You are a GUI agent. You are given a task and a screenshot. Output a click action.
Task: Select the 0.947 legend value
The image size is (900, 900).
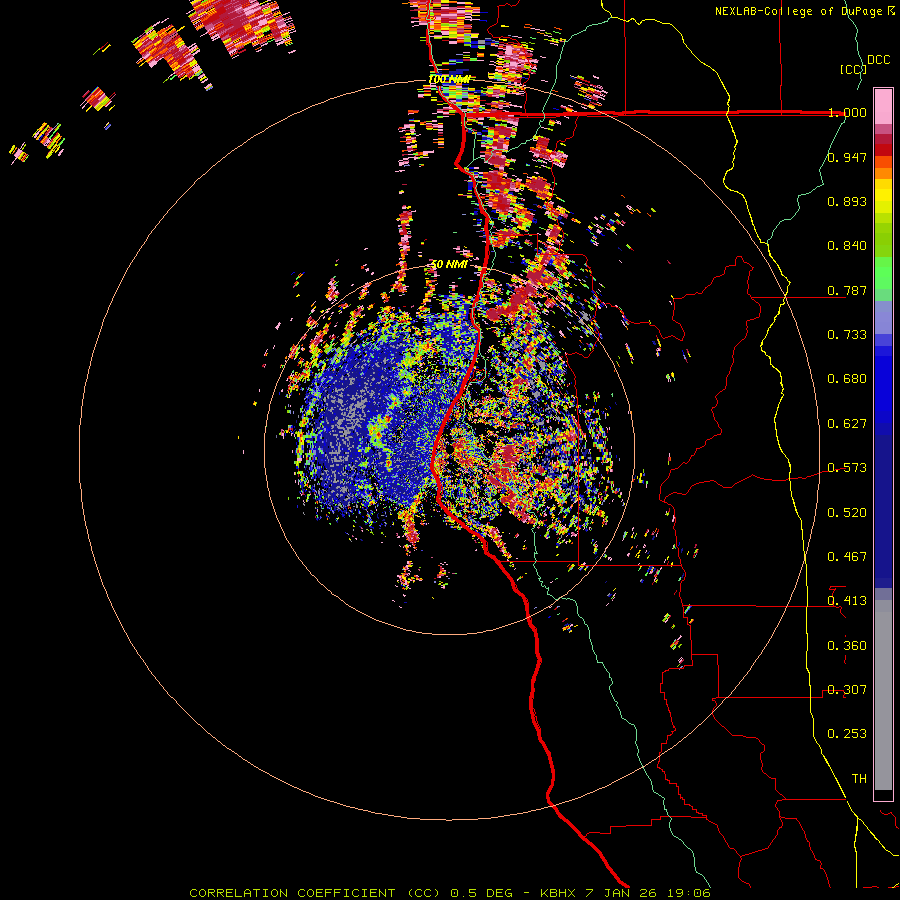pos(847,157)
